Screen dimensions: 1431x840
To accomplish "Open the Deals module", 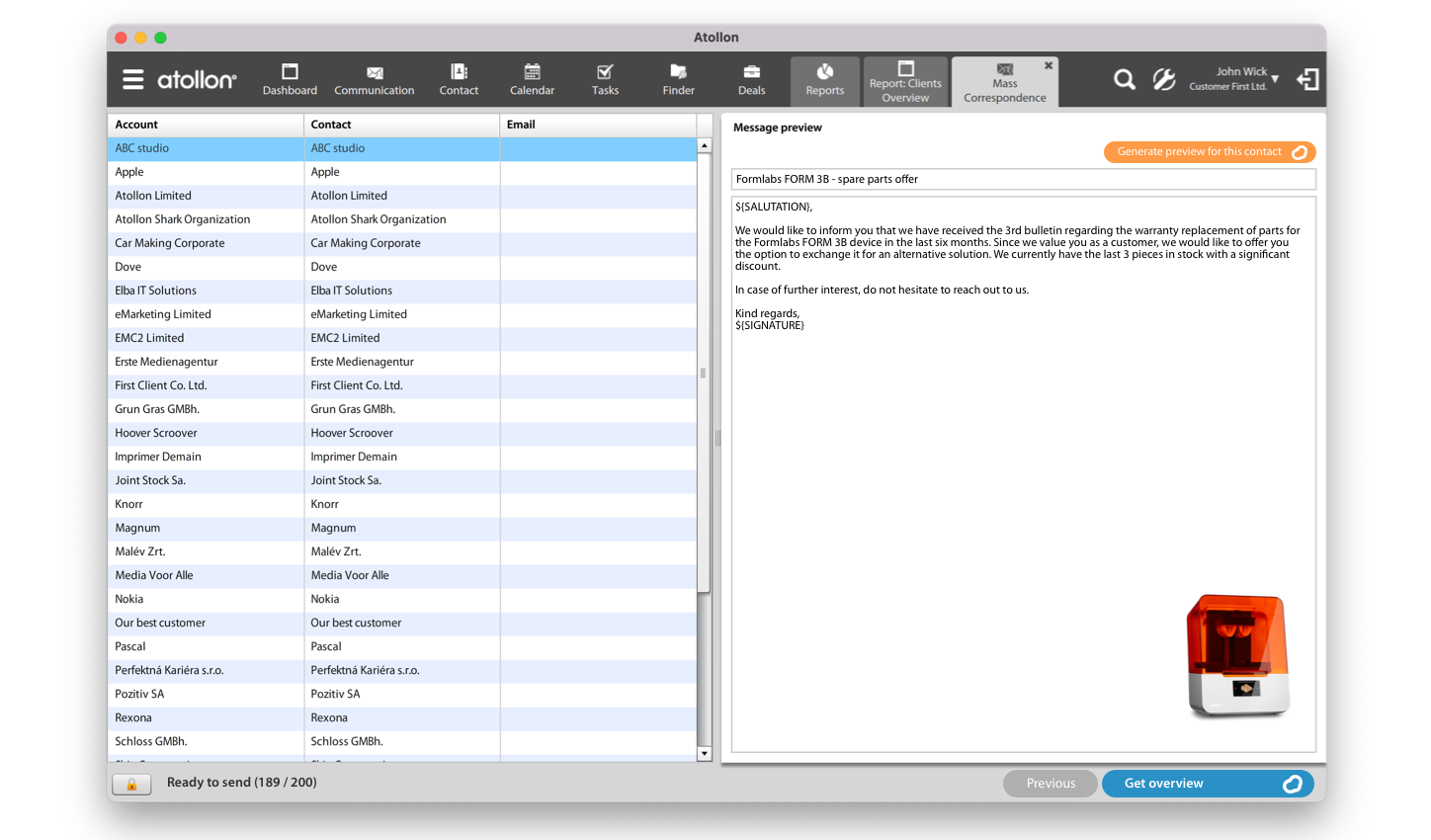I will pyautogui.click(x=751, y=80).
